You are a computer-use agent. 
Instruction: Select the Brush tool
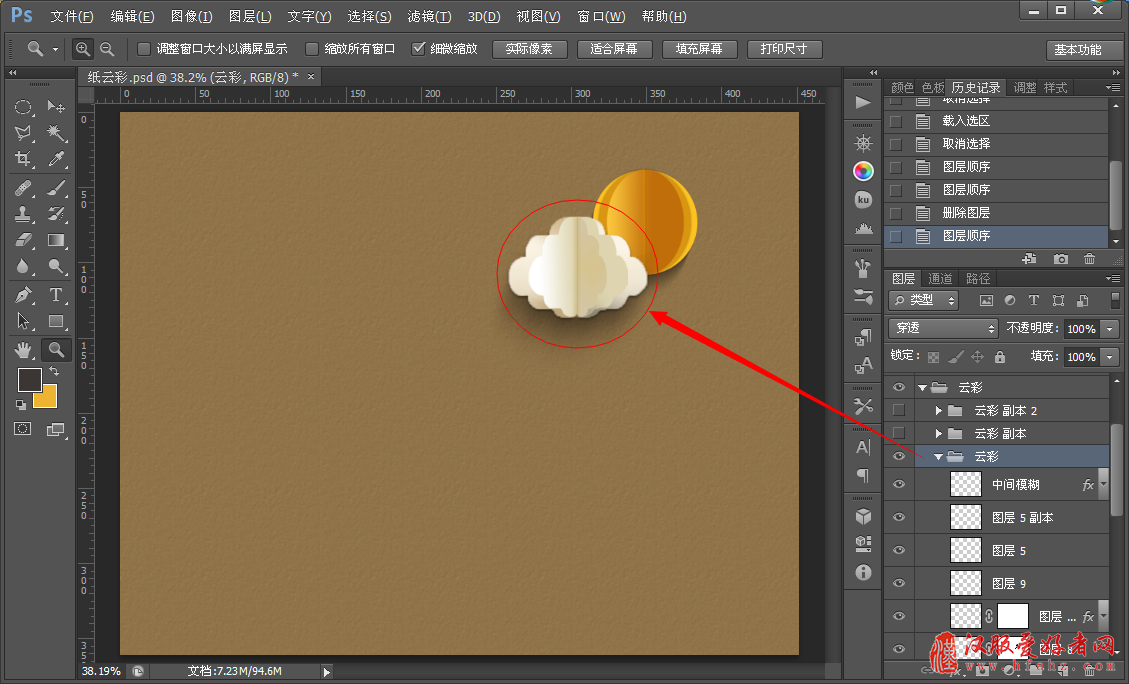point(55,188)
